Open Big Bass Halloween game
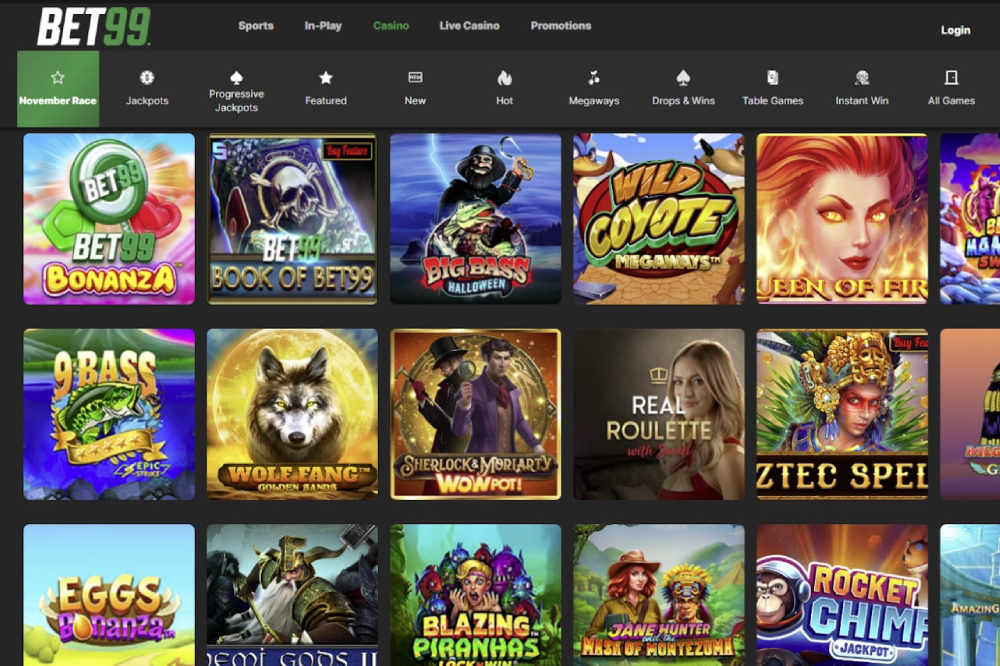 point(476,219)
